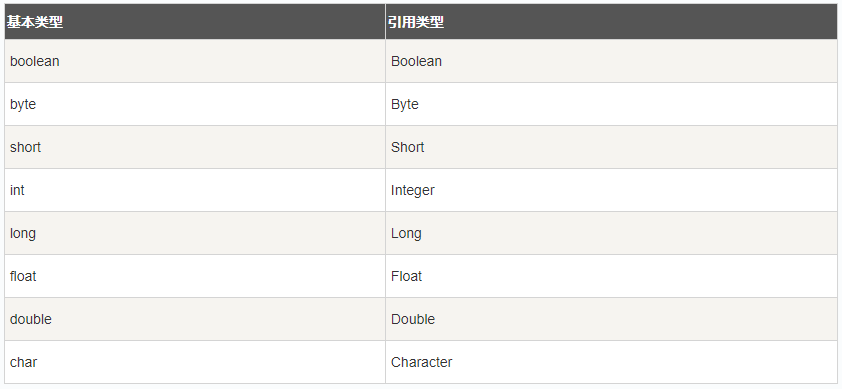Select the boolean cell
Screen dimensions: 842x389
[195, 61]
